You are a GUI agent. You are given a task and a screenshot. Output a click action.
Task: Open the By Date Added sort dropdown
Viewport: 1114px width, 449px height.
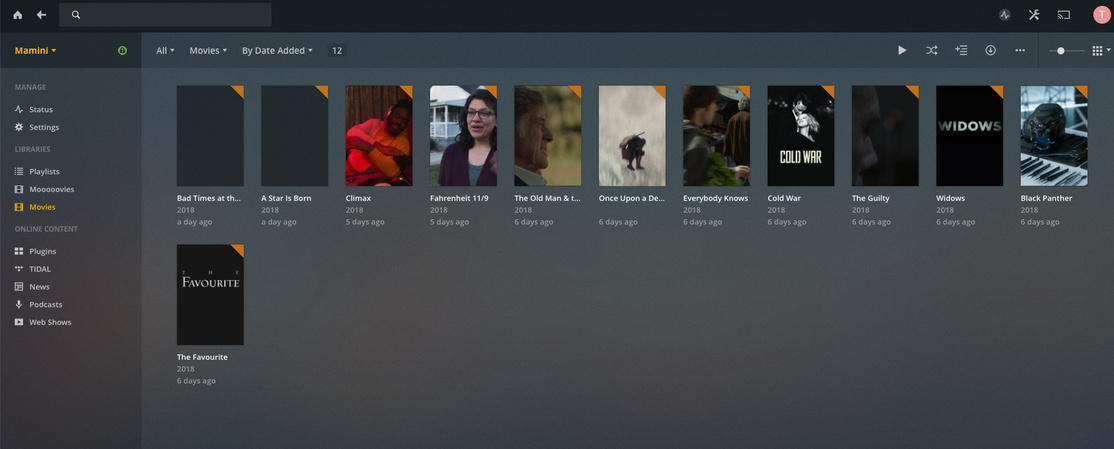coord(277,50)
